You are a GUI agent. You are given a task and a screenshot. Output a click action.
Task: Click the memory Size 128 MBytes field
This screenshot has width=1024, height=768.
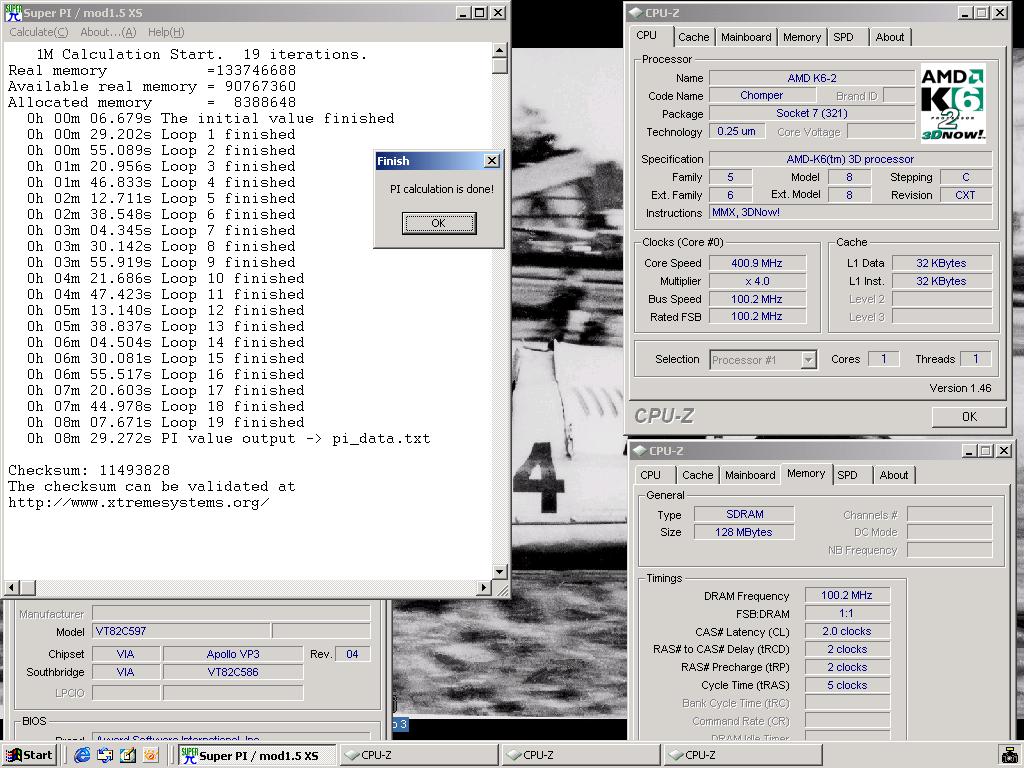[744, 532]
